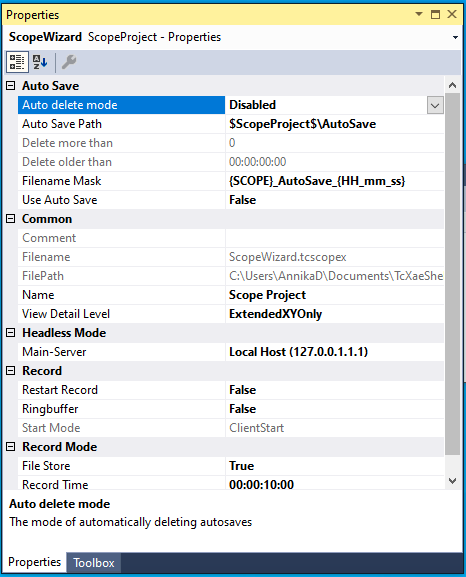Screen dimensions: 466x577
Task: Switch to Categorized view icon
Action: point(17,62)
